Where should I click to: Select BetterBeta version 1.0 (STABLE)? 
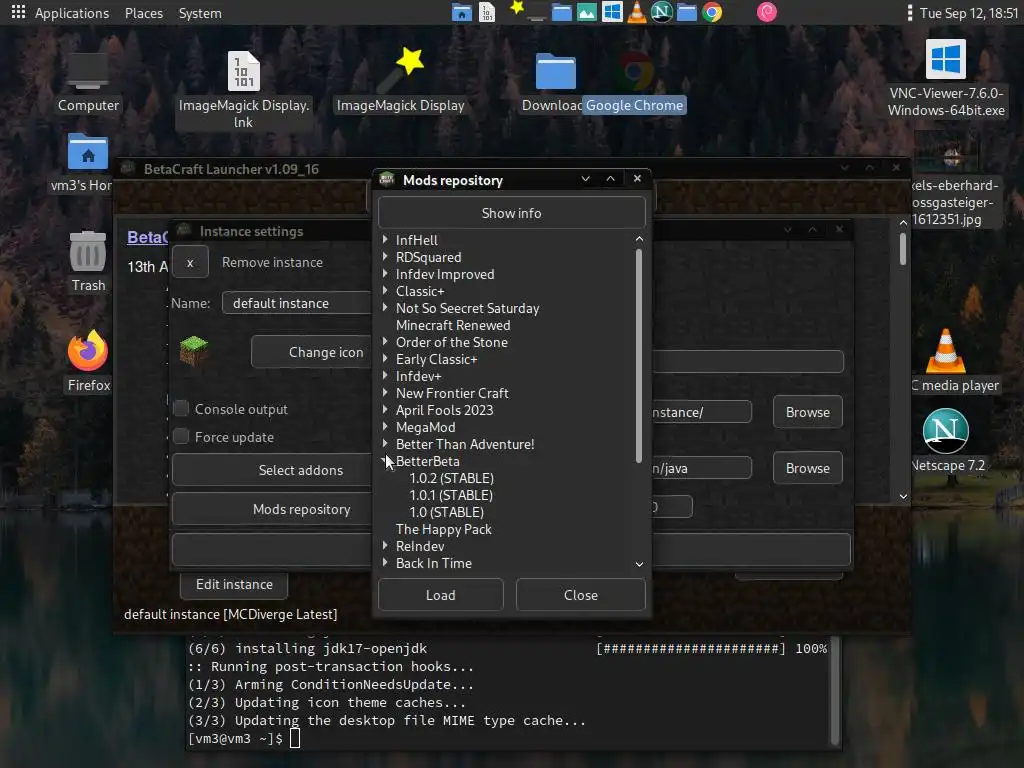(x=447, y=512)
